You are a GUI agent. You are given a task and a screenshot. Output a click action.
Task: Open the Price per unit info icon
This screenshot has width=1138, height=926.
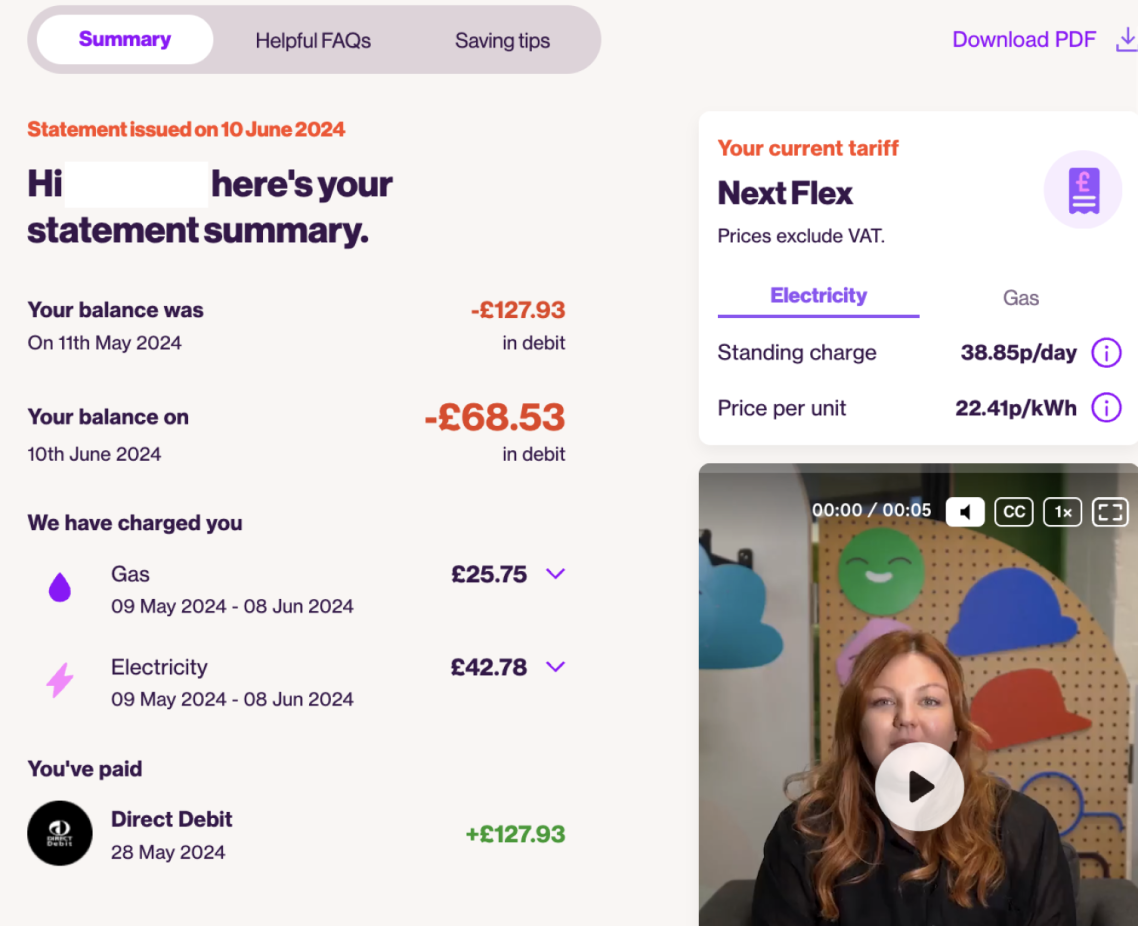pos(1106,408)
